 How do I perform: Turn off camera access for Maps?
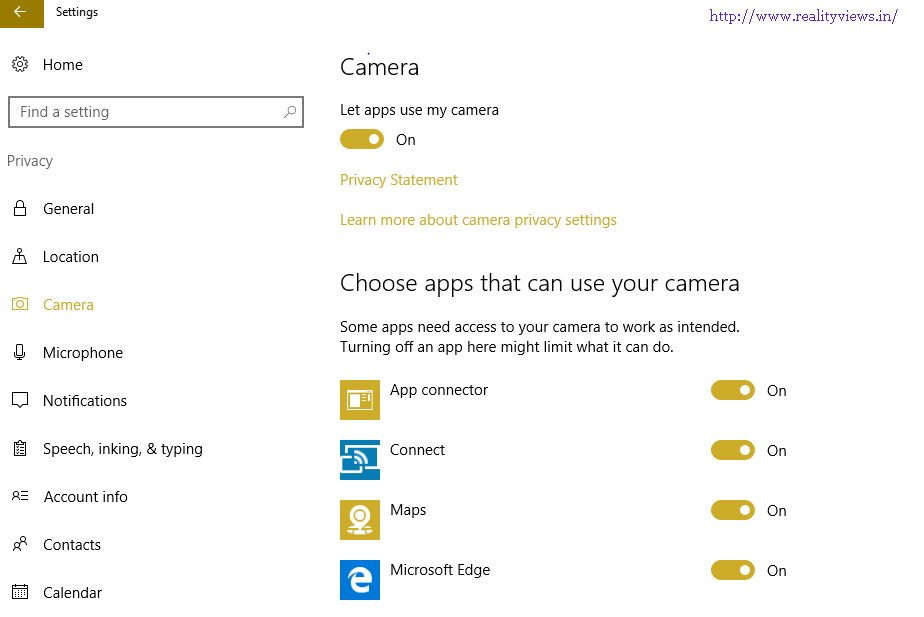tap(733, 510)
